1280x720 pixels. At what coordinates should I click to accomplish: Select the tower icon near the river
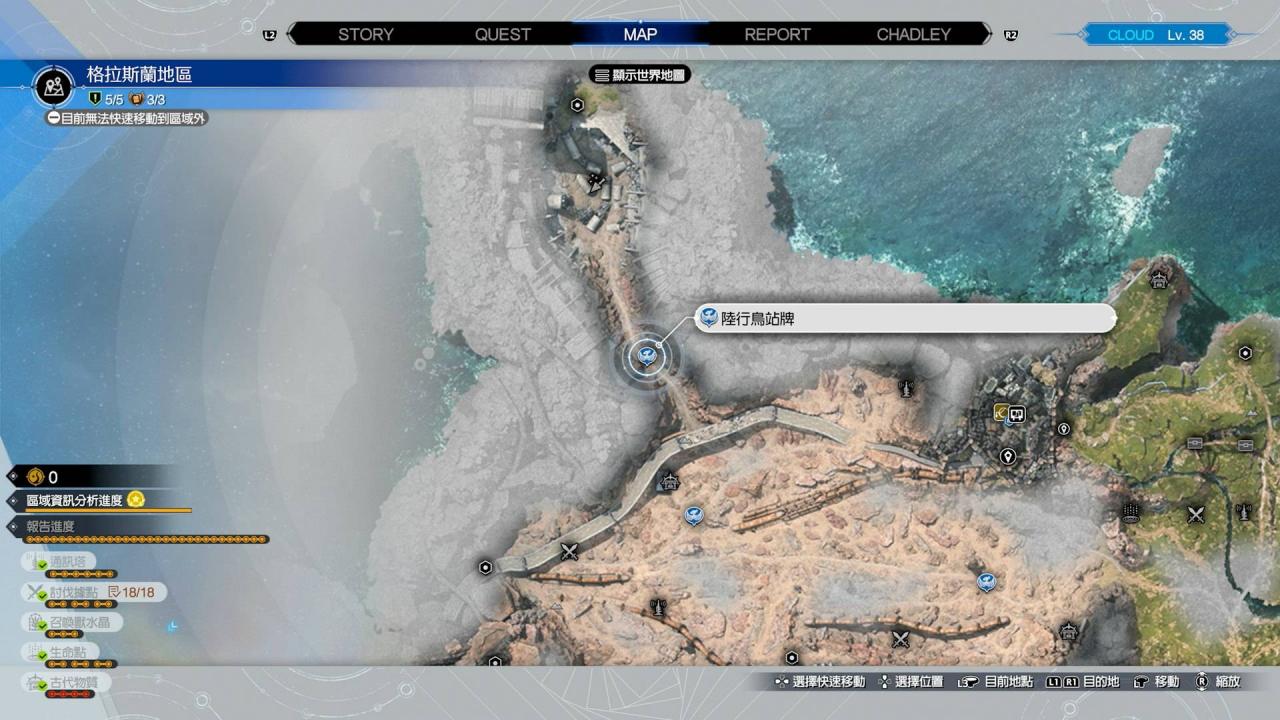[x=1244, y=512]
